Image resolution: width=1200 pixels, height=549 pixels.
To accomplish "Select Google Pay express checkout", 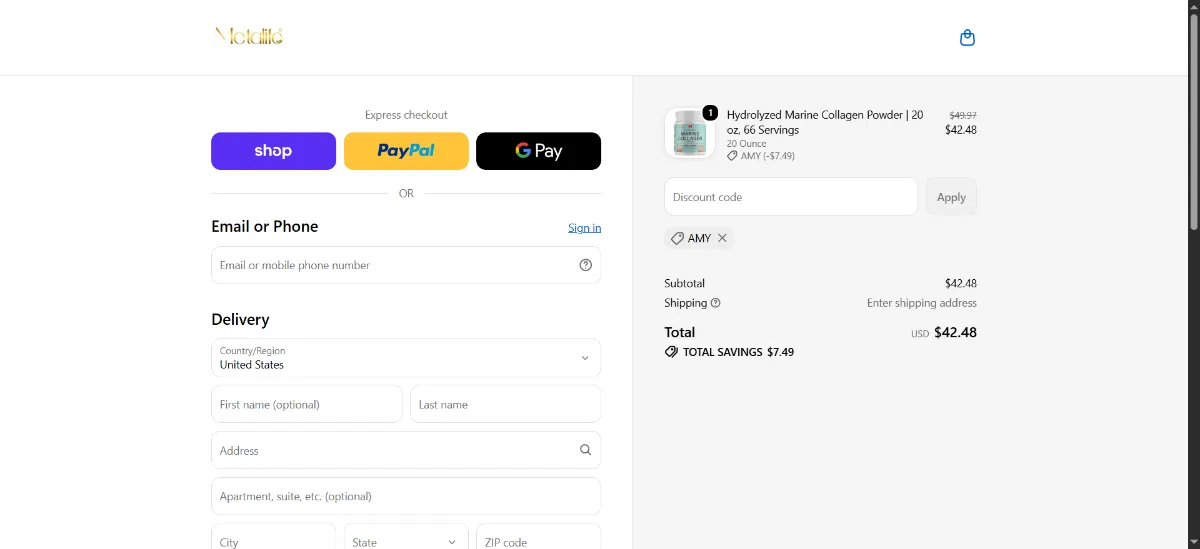I will click(x=538, y=151).
